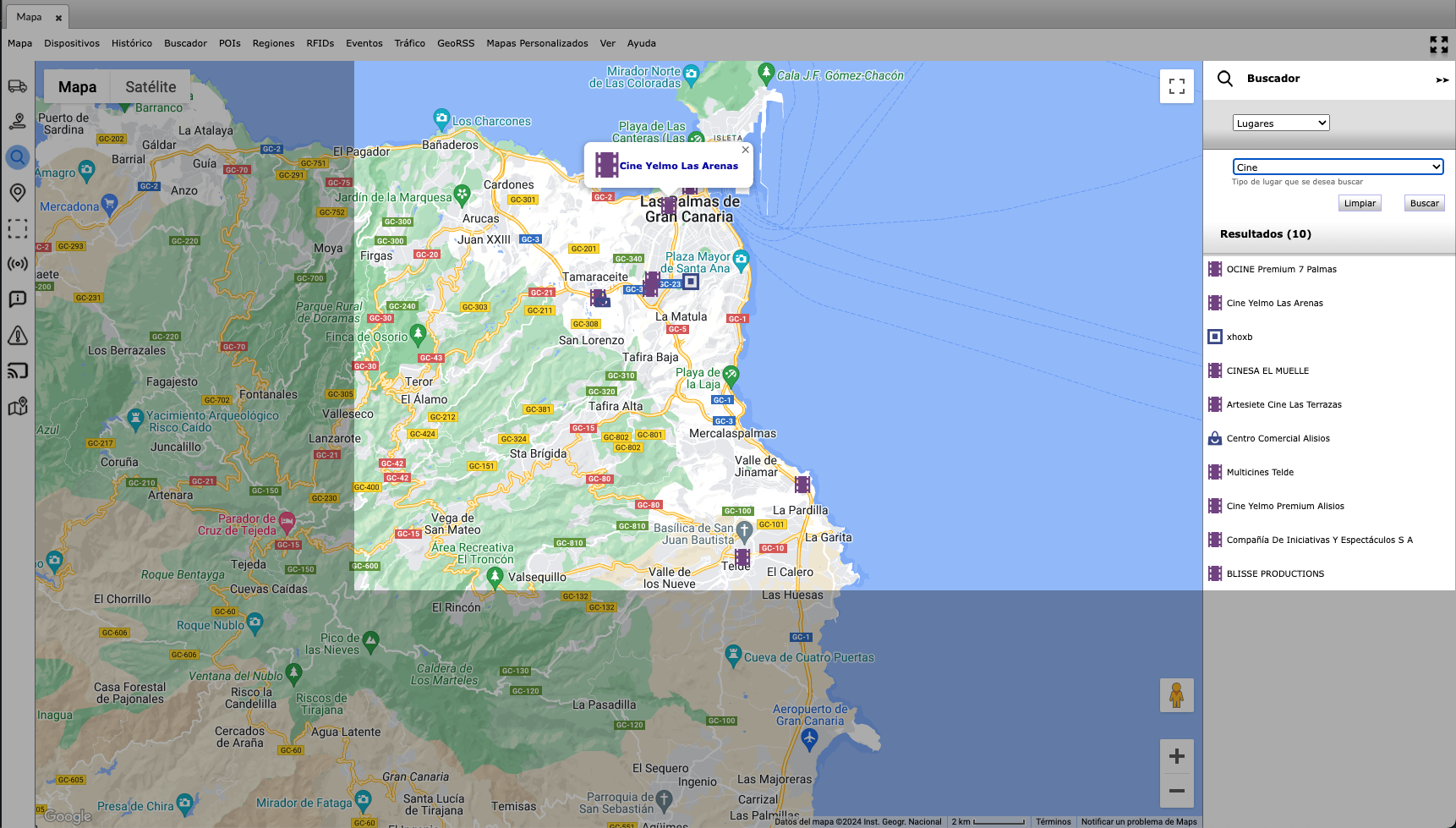Click the xhoxb square marker on map
Screen dimensions: 1456x828
(x=691, y=282)
